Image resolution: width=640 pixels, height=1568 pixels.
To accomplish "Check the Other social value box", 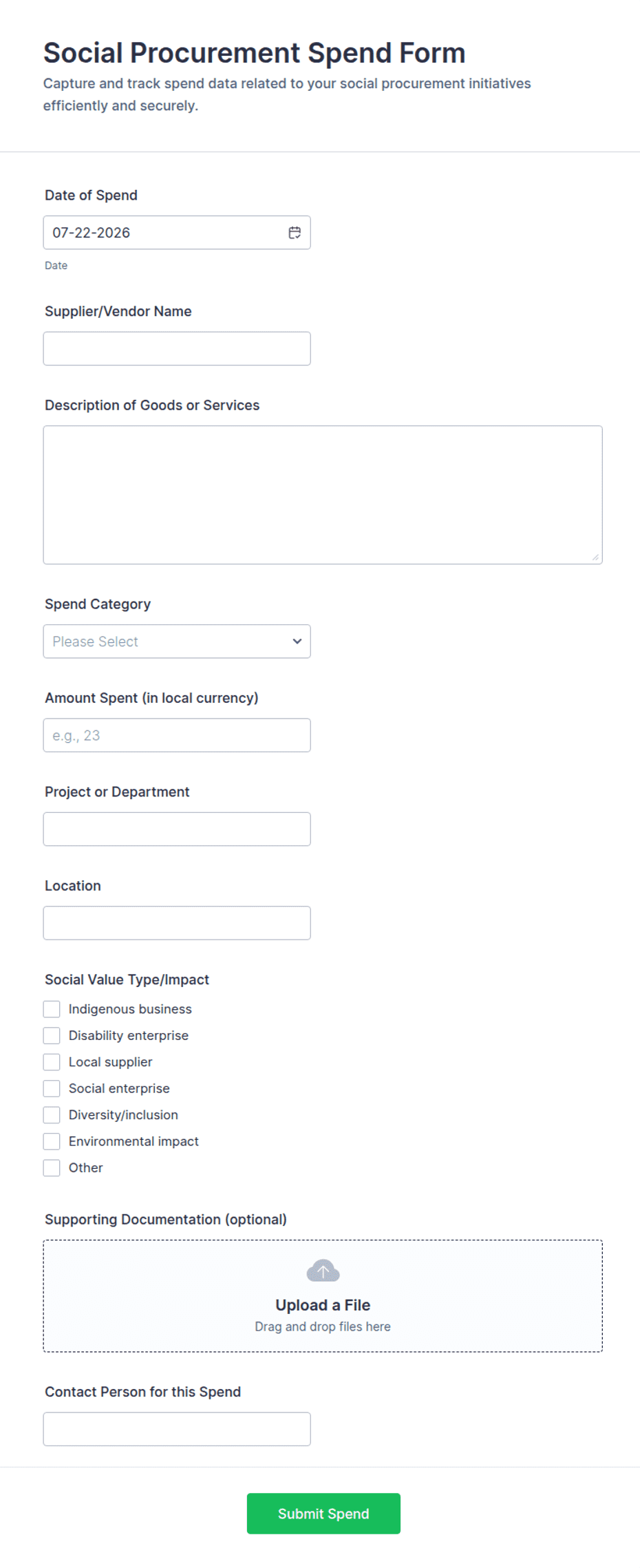I will click(52, 1168).
